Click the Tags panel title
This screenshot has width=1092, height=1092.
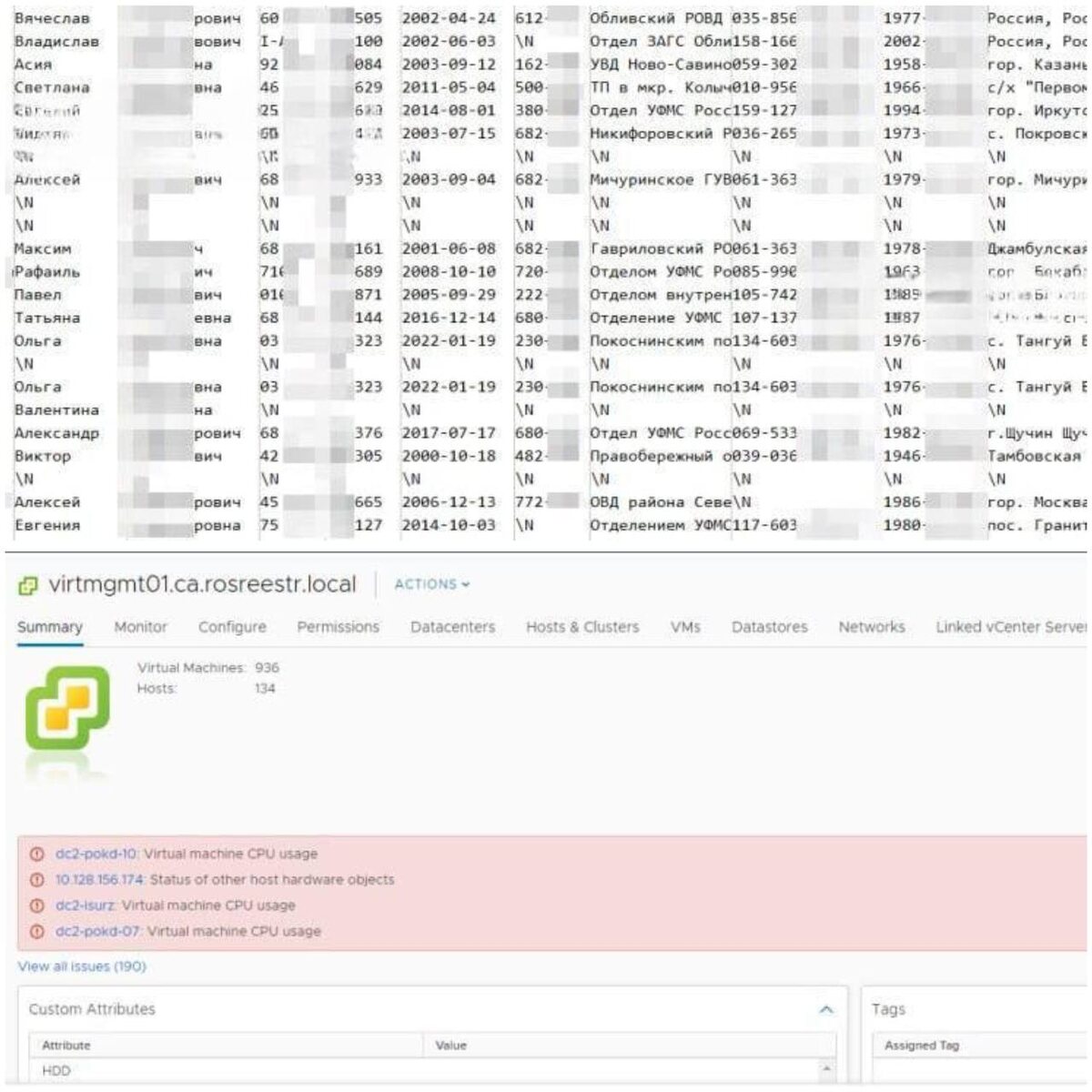888,1009
